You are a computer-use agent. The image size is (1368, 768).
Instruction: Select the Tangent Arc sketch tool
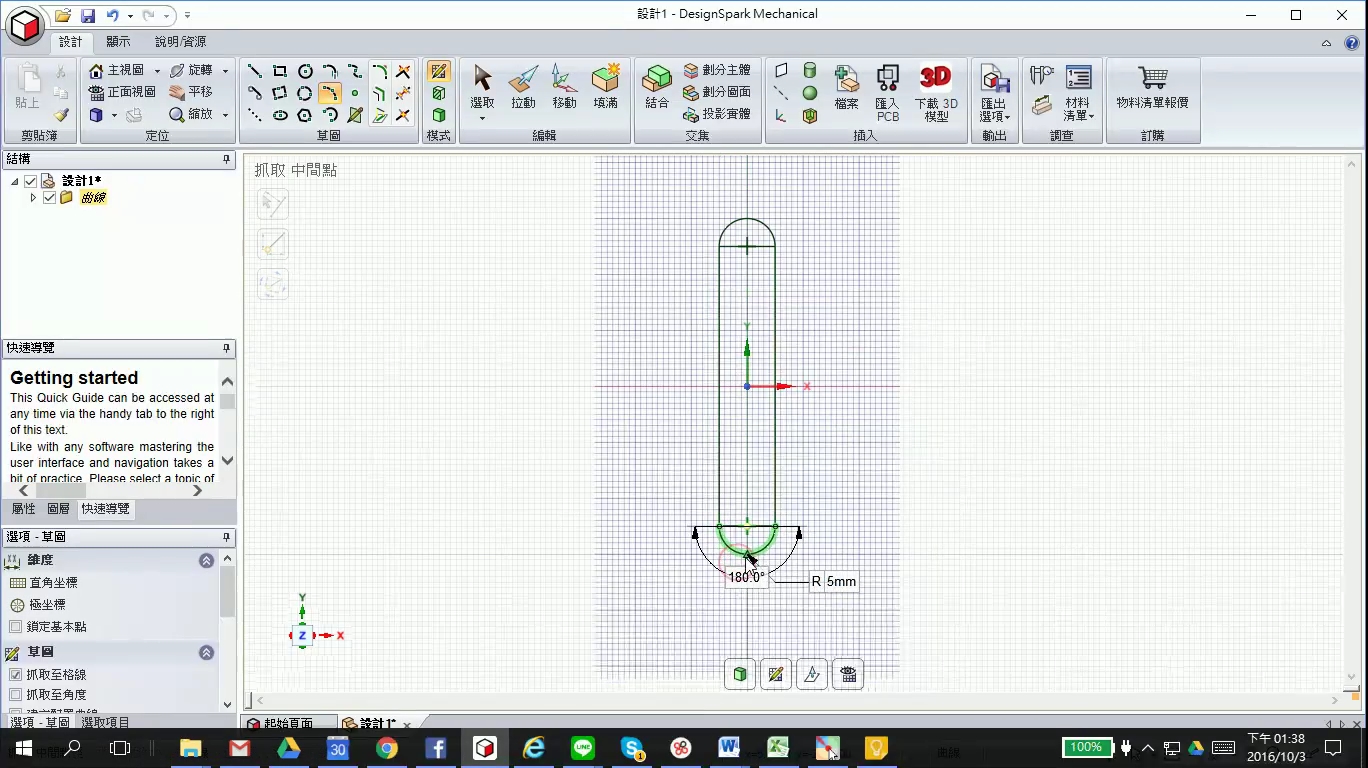point(330,71)
